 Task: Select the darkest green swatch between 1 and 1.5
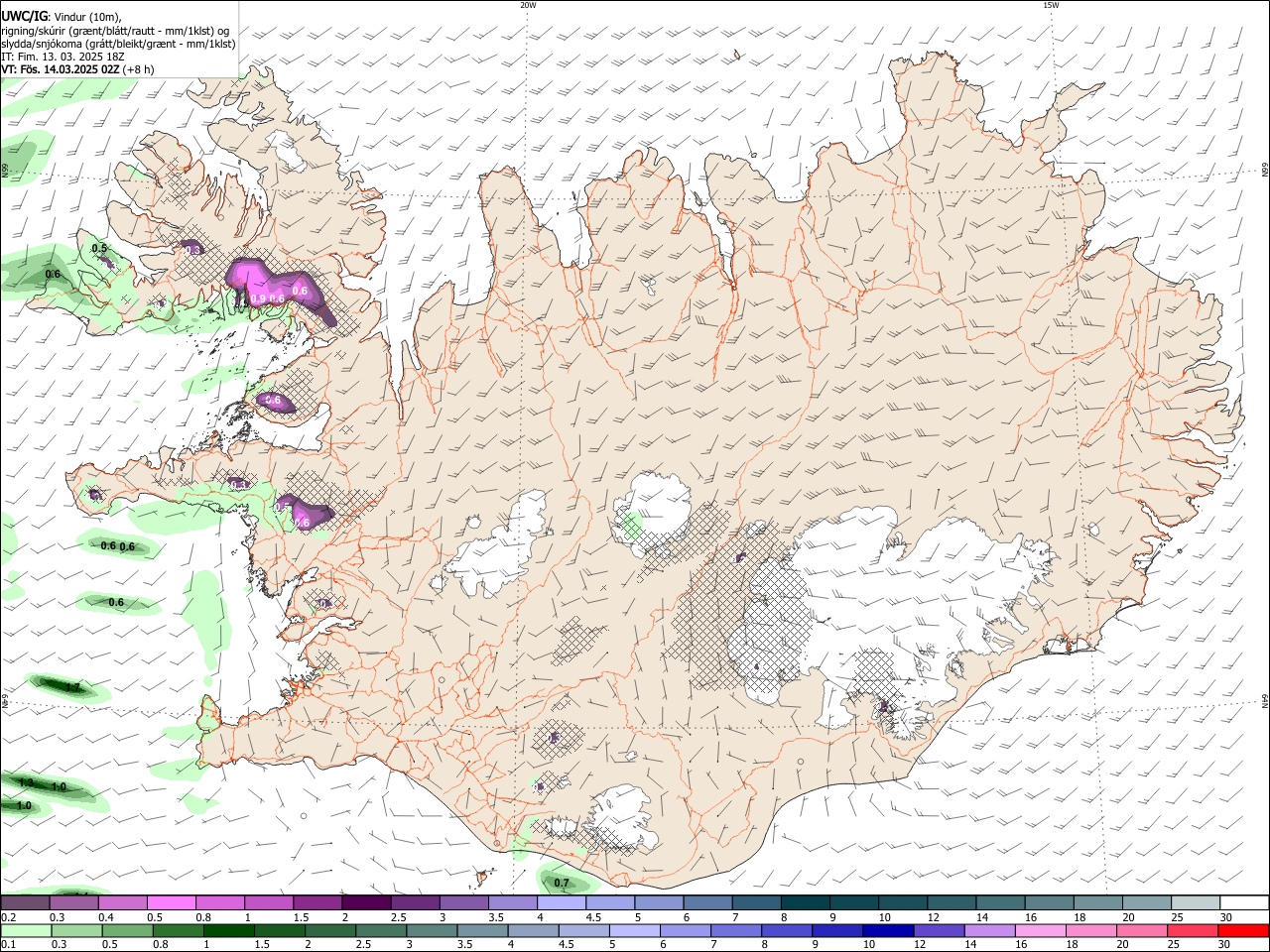tap(228, 930)
